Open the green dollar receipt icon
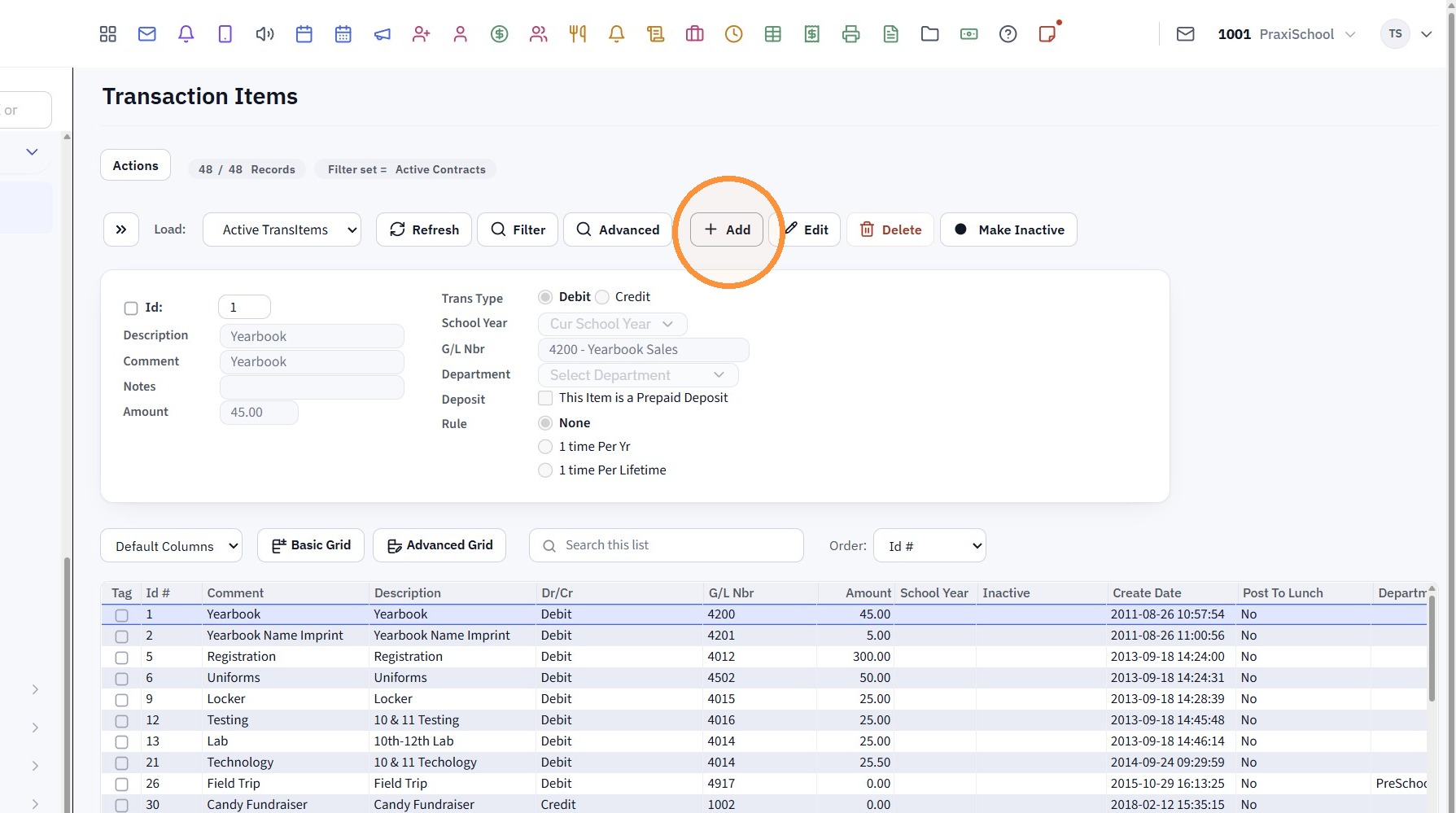The width and height of the screenshot is (1456, 813). point(812,34)
